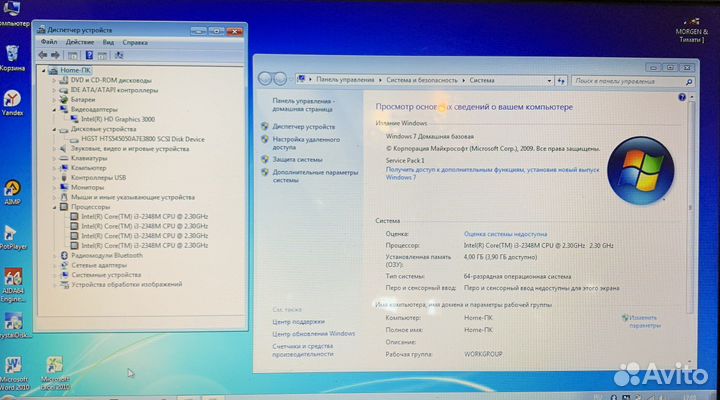The image size is (720, 400).
Task: Open Компьютер desktop icon
Action: point(13,14)
